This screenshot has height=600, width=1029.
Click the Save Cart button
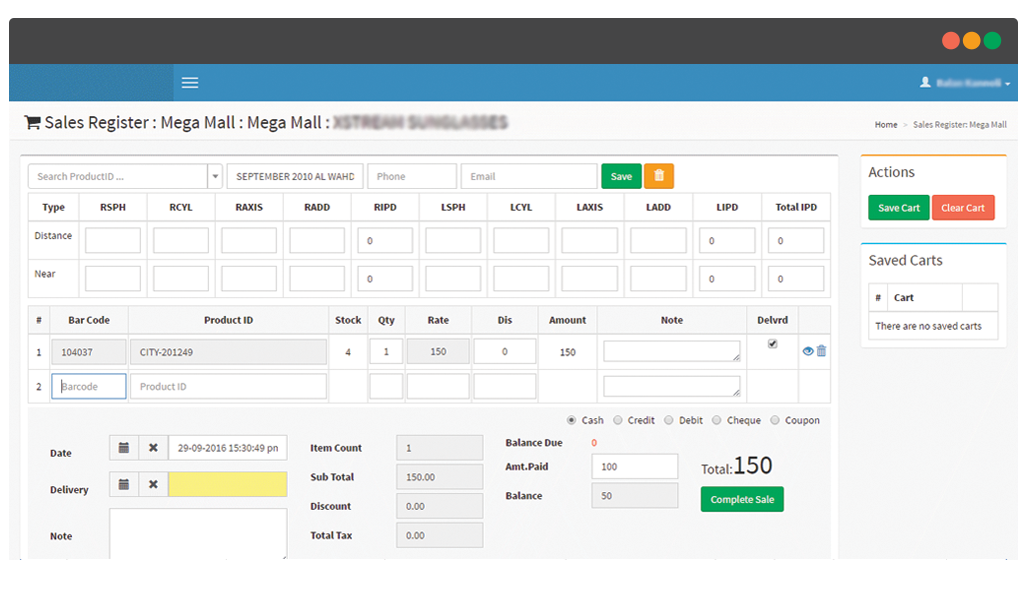pos(898,208)
